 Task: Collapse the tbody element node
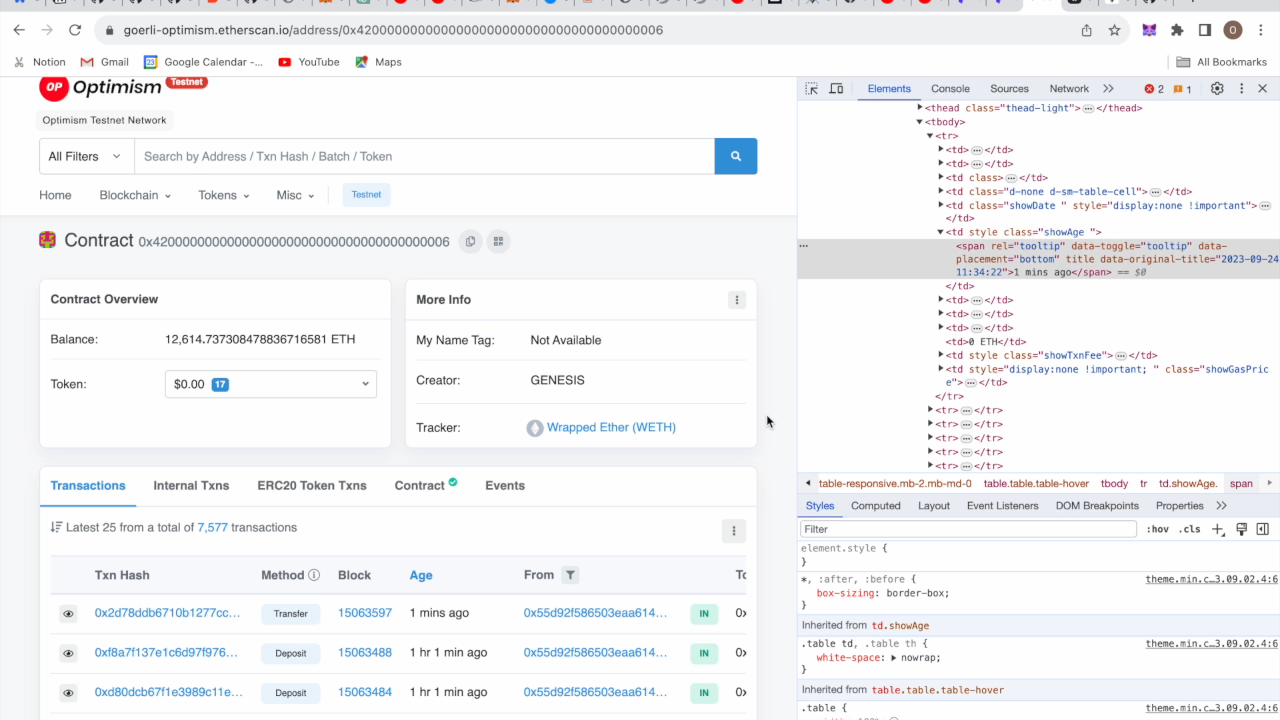click(x=920, y=122)
